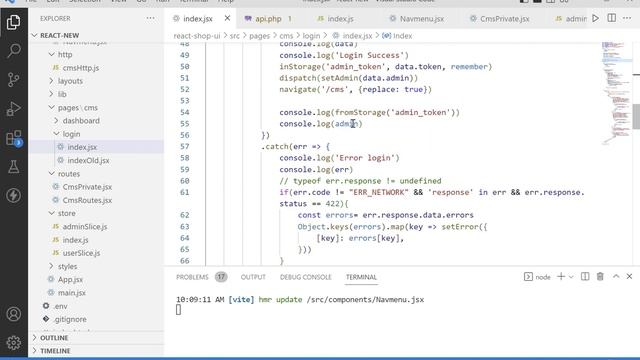This screenshot has width=640, height=360.
Task: Open the Search view in activity bar
Action: pyautogui.click(x=13, y=51)
